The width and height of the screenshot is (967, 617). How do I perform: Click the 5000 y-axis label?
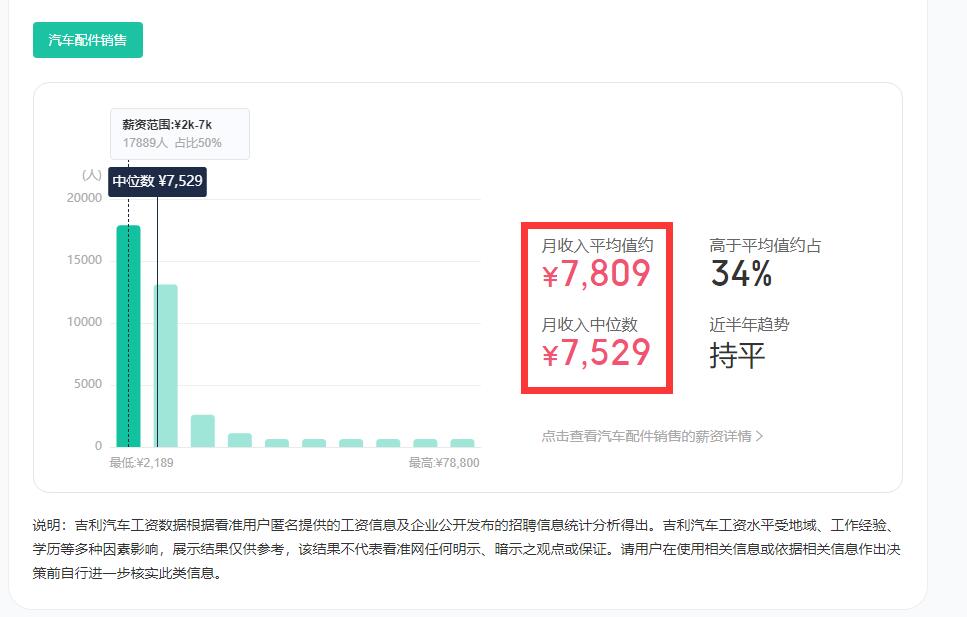pyautogui.click(x=88, y=384)
